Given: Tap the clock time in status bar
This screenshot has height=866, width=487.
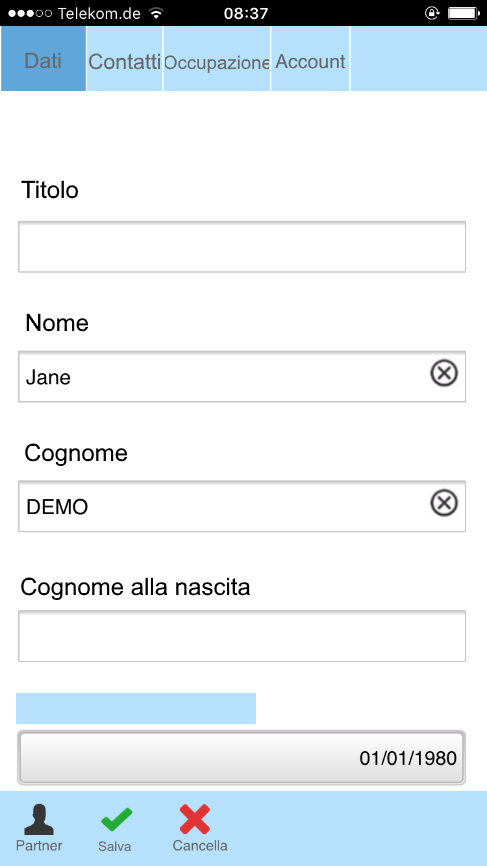Looking at the screenshot, I should [x=246, y=13].
